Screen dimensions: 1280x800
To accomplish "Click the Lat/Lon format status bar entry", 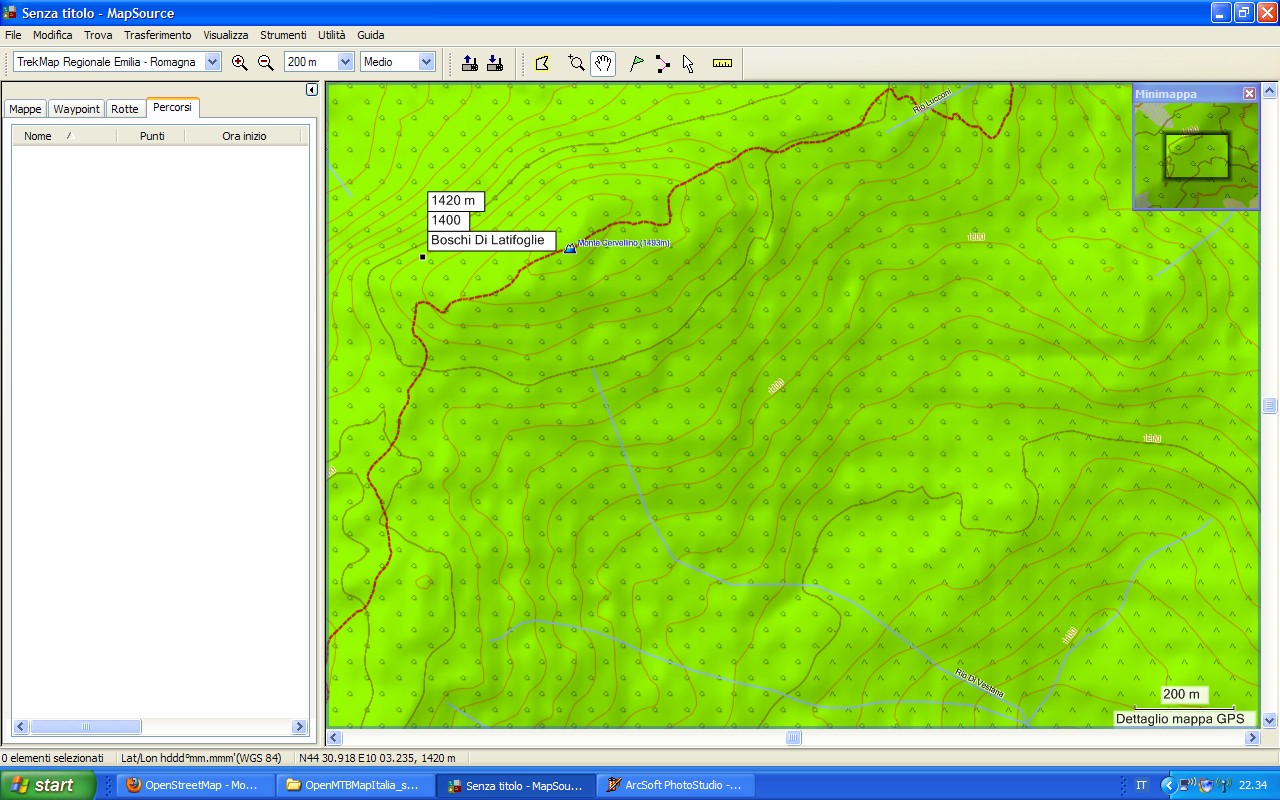I will pyautogui.click(x=201, y=758).
